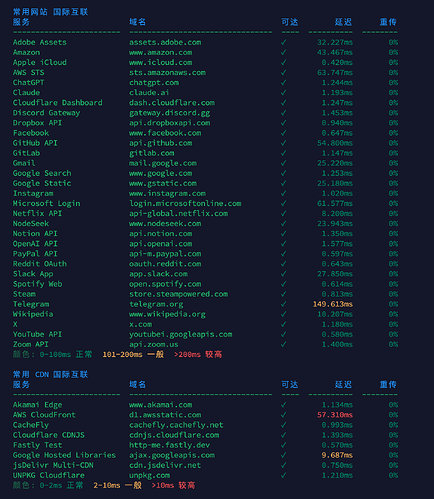The height and width of the screenshot is (499, 434).
Task: Click www.akamai.com domain
Action: tap(161, 405)
